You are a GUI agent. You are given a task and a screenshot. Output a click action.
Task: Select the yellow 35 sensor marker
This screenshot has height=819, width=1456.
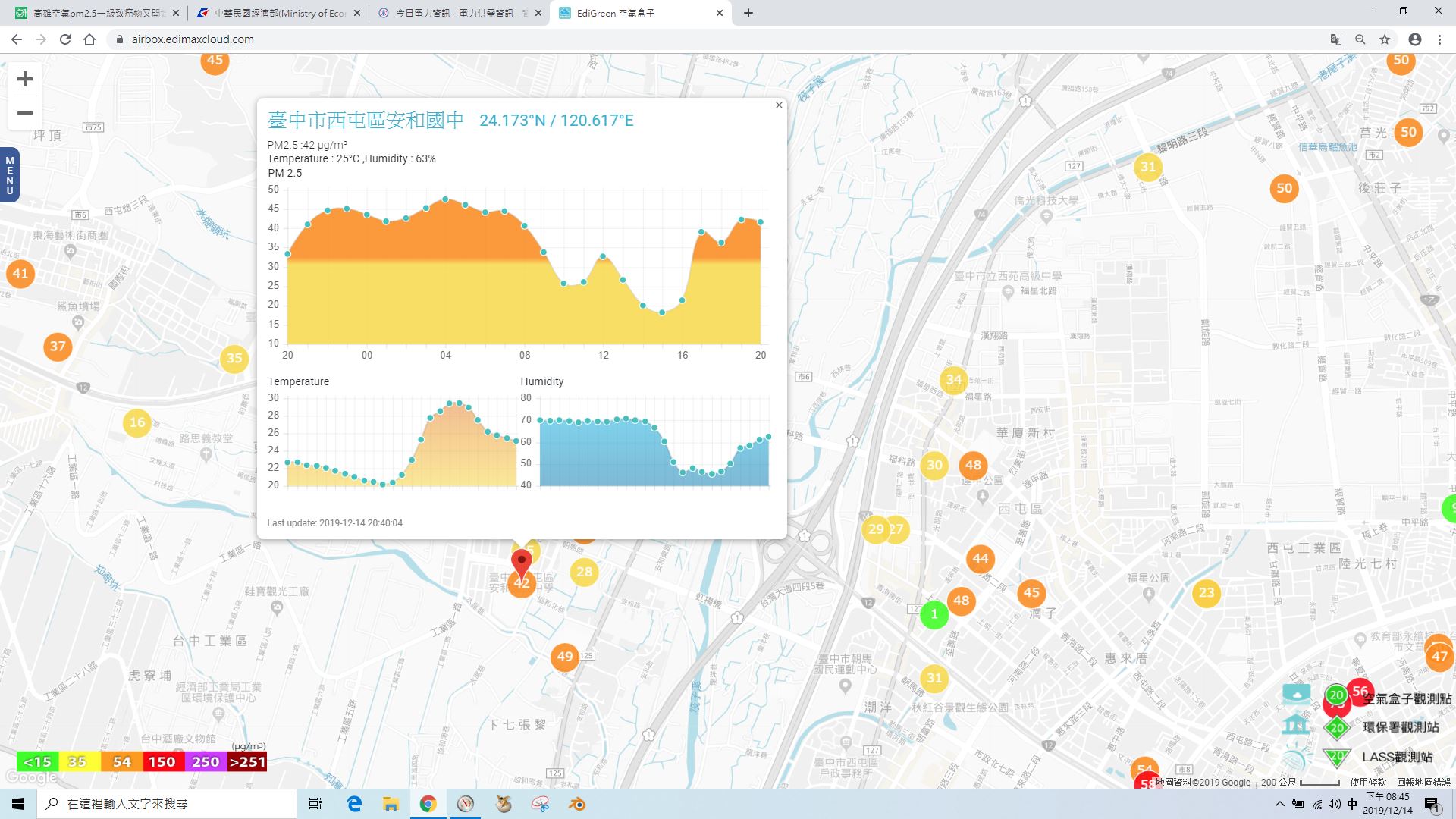click(234, 359)
